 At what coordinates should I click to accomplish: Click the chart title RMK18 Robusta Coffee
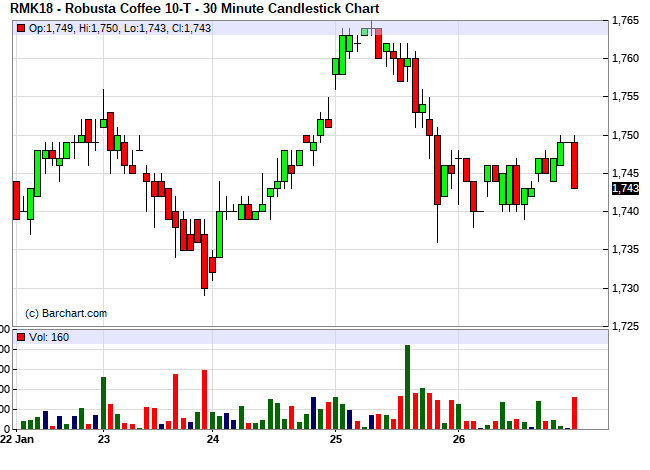[194, 8]
